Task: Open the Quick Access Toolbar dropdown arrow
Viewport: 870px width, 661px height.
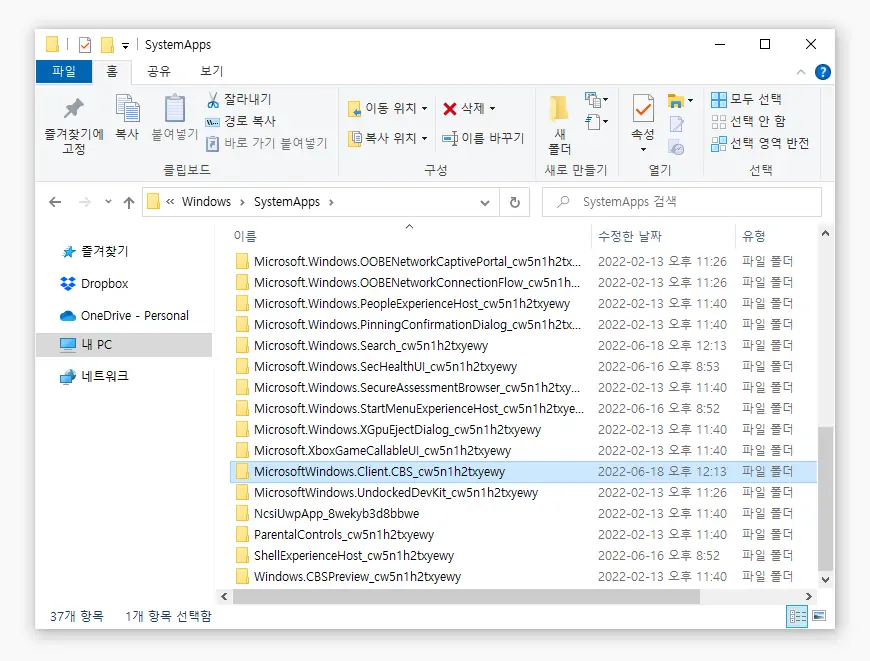Action: coord(123,44)
